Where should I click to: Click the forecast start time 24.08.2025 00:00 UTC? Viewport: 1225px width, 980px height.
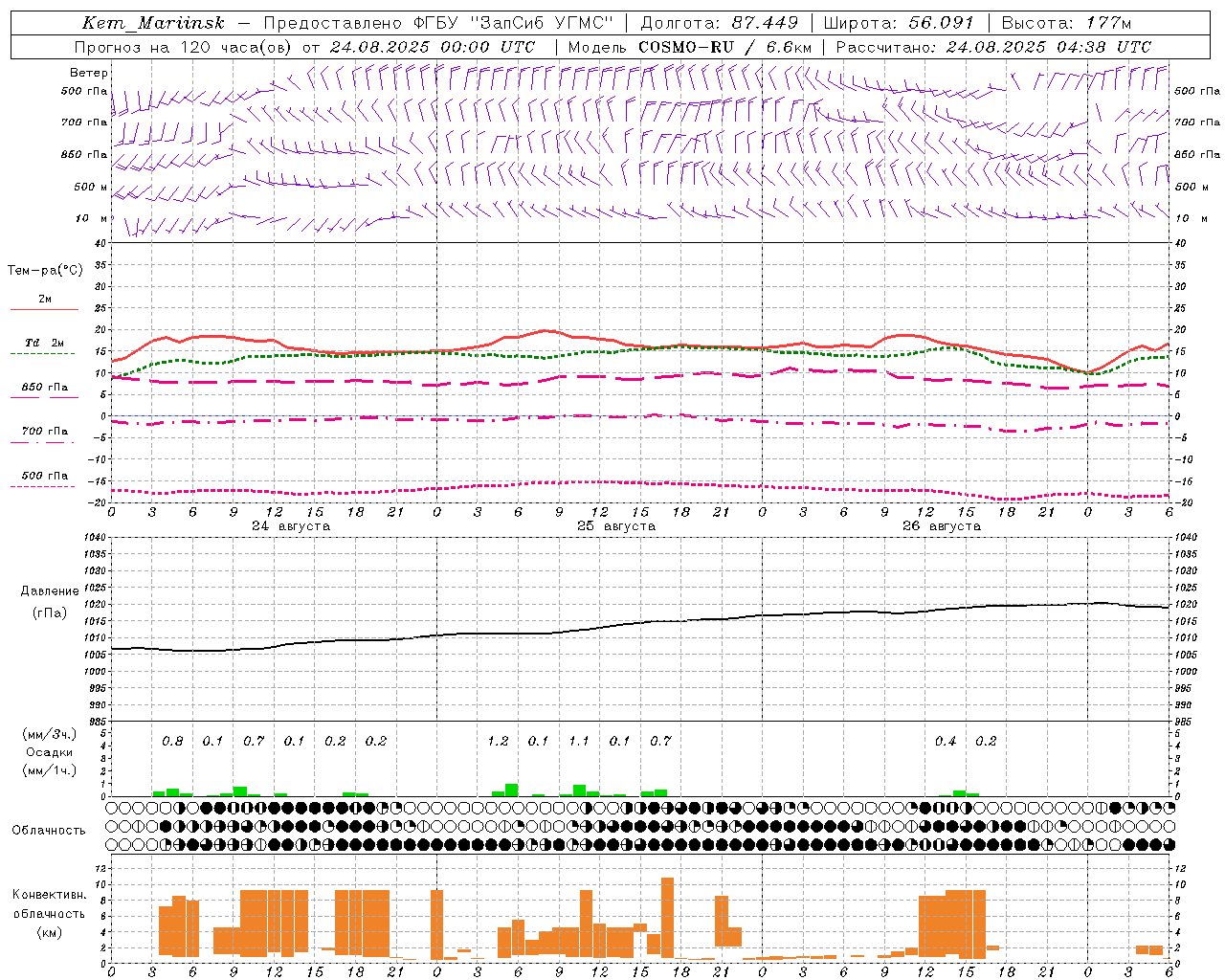433,47
